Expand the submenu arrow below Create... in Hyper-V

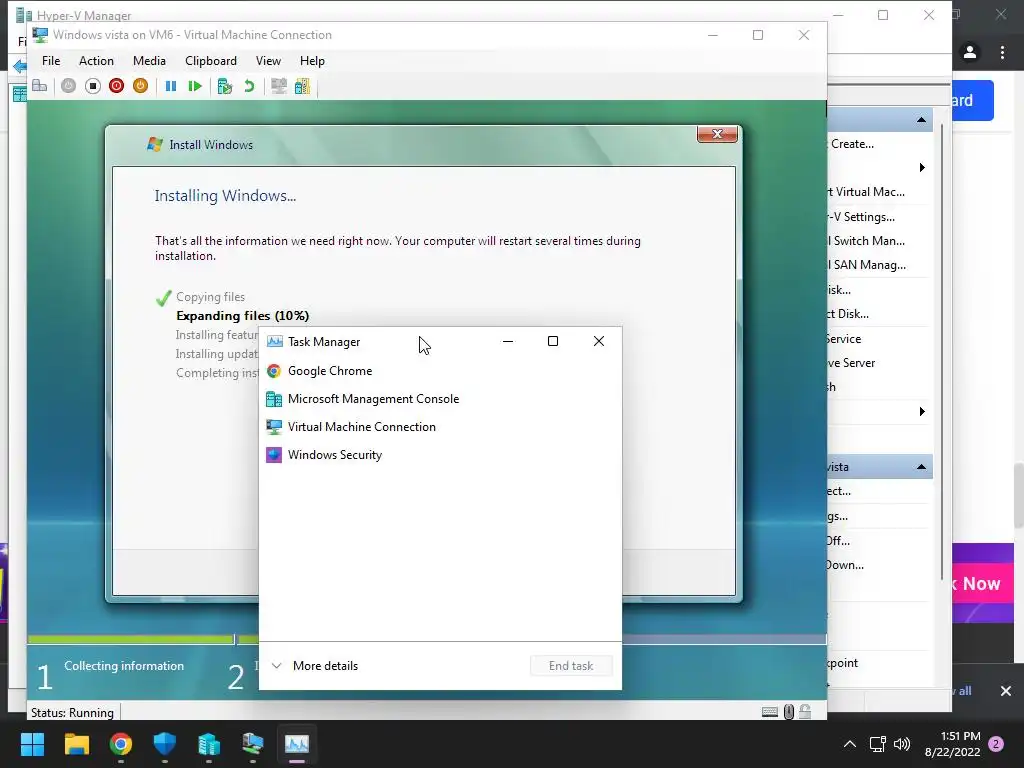(922, 168)
